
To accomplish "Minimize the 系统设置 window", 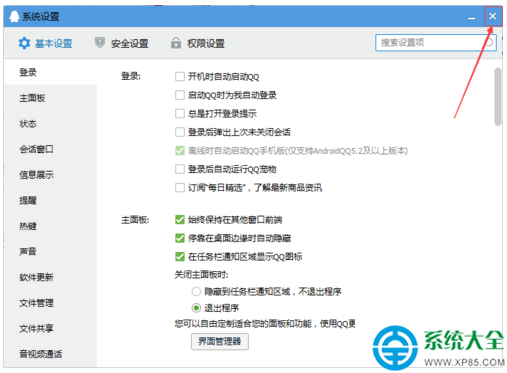I will (x=471, y=17).
